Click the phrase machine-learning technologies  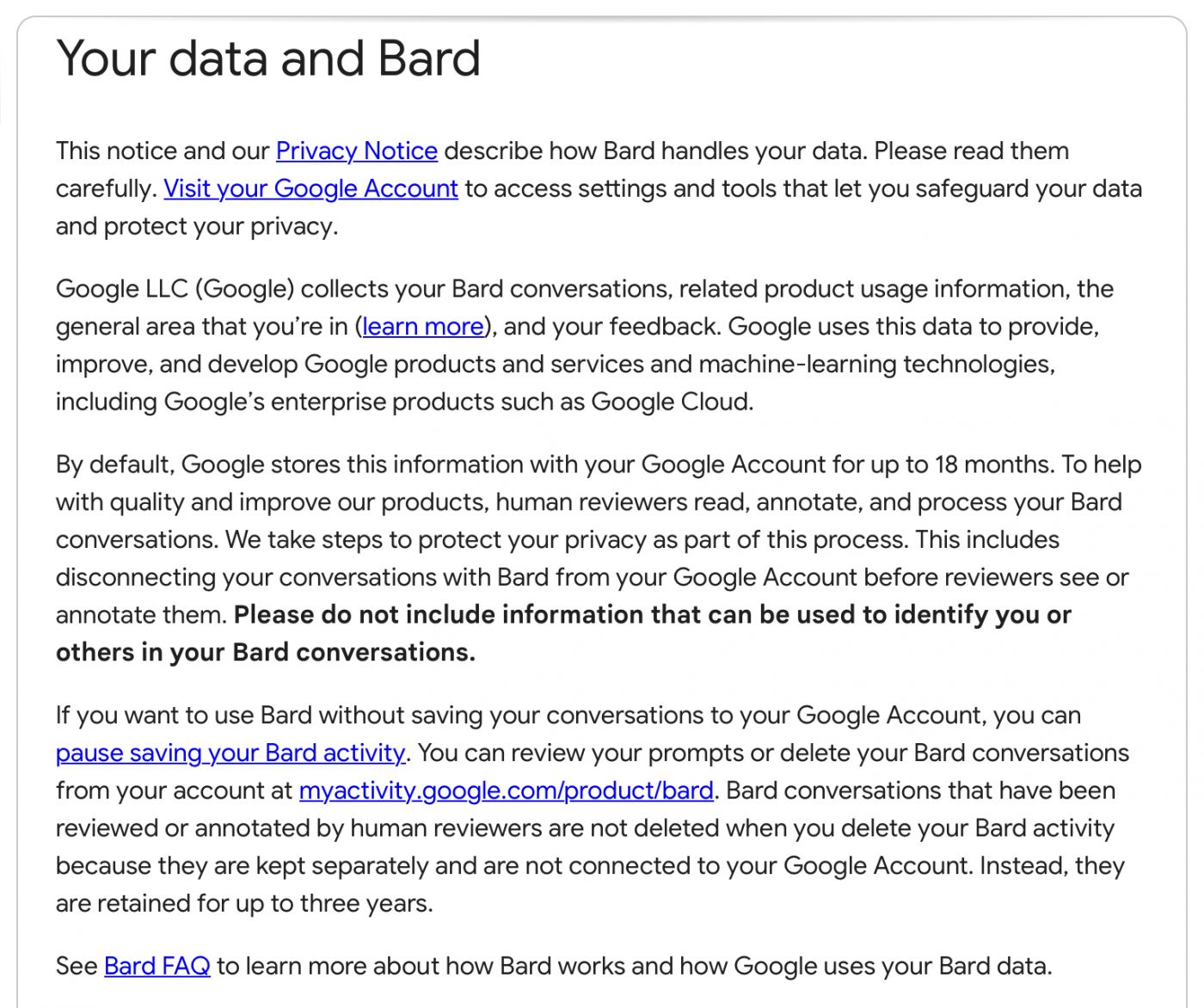click(875, 365)
